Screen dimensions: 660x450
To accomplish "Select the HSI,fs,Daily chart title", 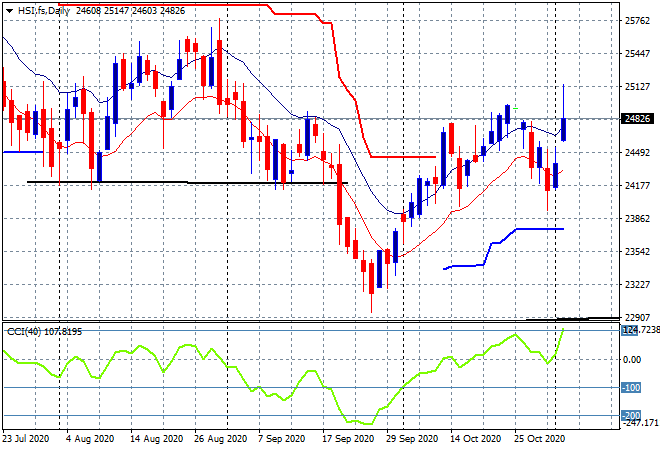I will 44,11.
